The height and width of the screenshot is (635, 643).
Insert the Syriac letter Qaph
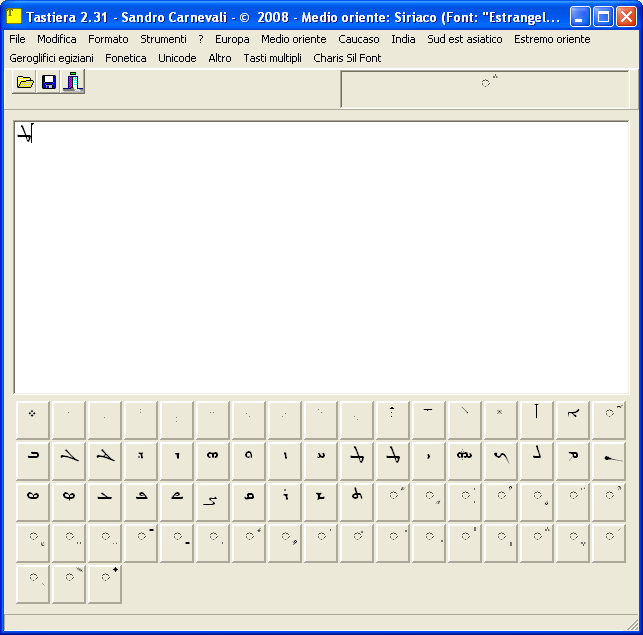click(249, 502)
